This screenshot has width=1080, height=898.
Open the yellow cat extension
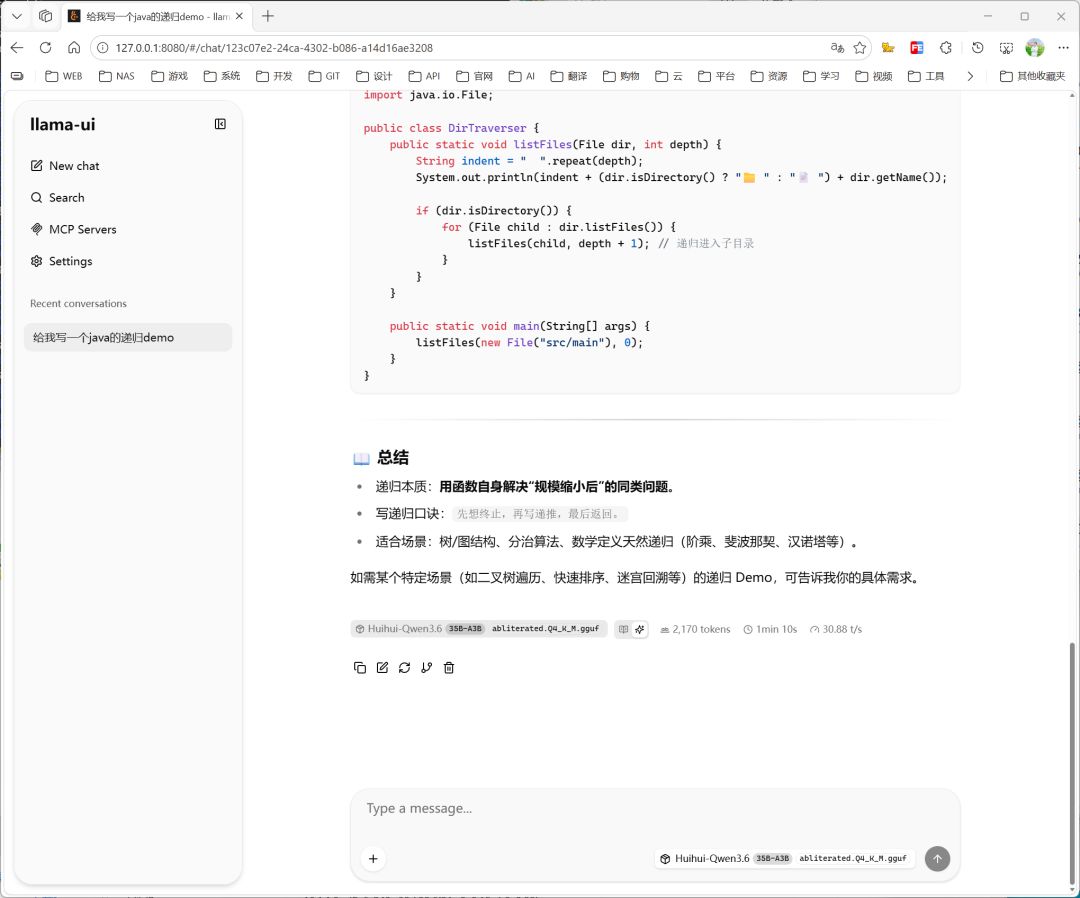889,48
